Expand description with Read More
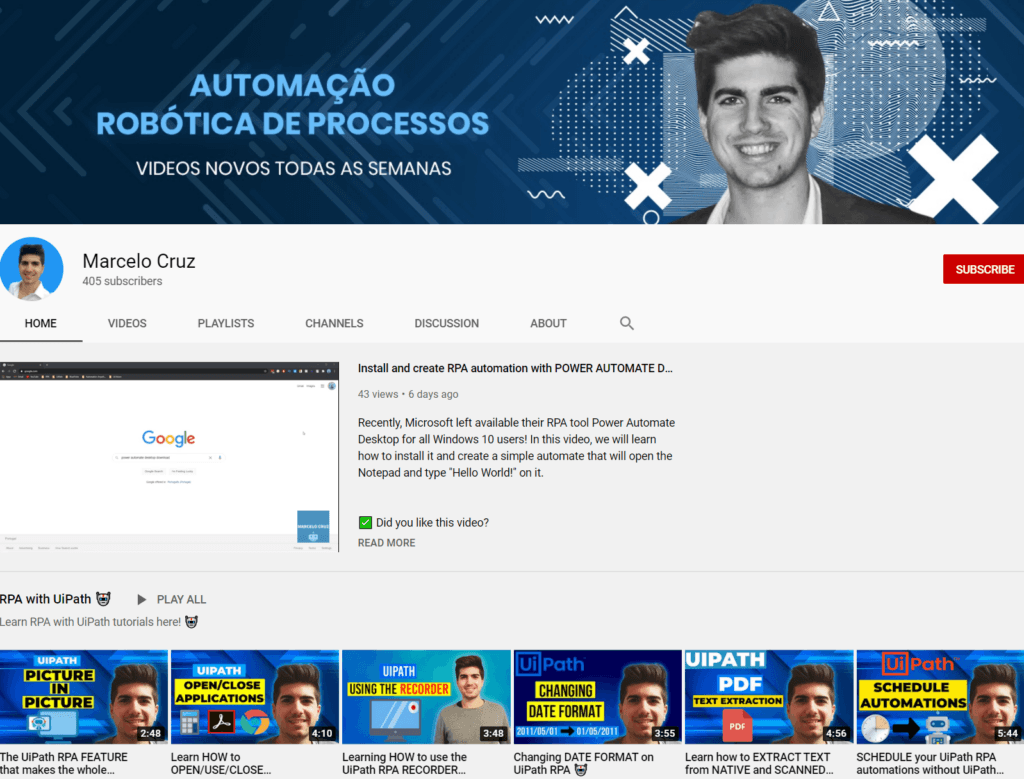 [387, 543]
